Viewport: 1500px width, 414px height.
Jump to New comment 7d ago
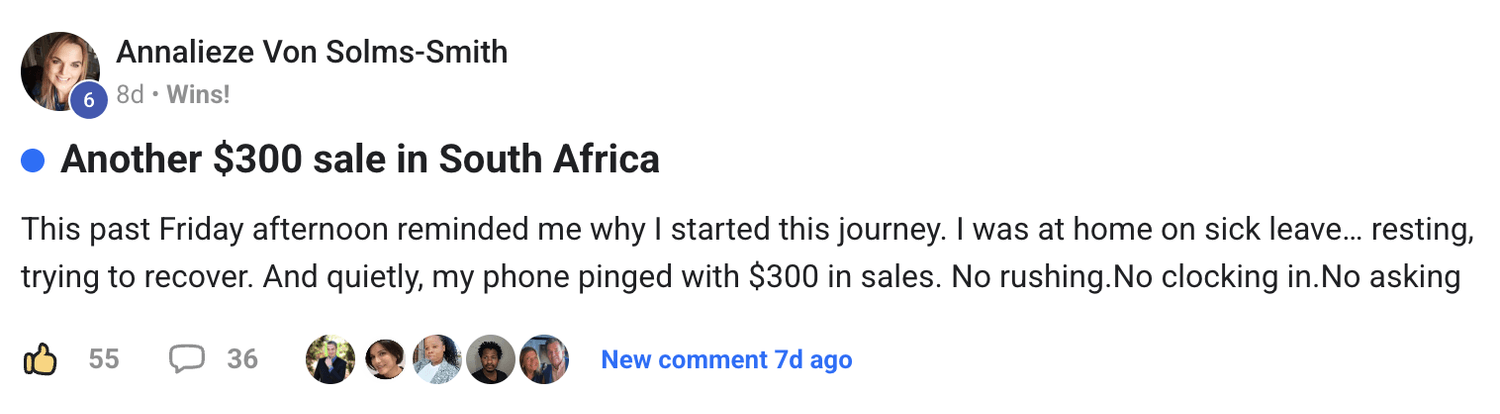[726, 359]
